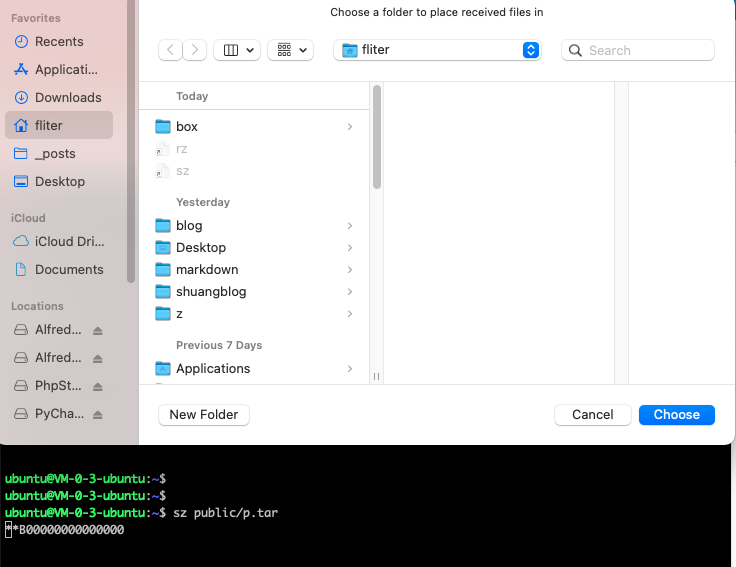Click the Choose button
Image resolution: width=736 pixels, height=567 pixels.
point(676,414)
